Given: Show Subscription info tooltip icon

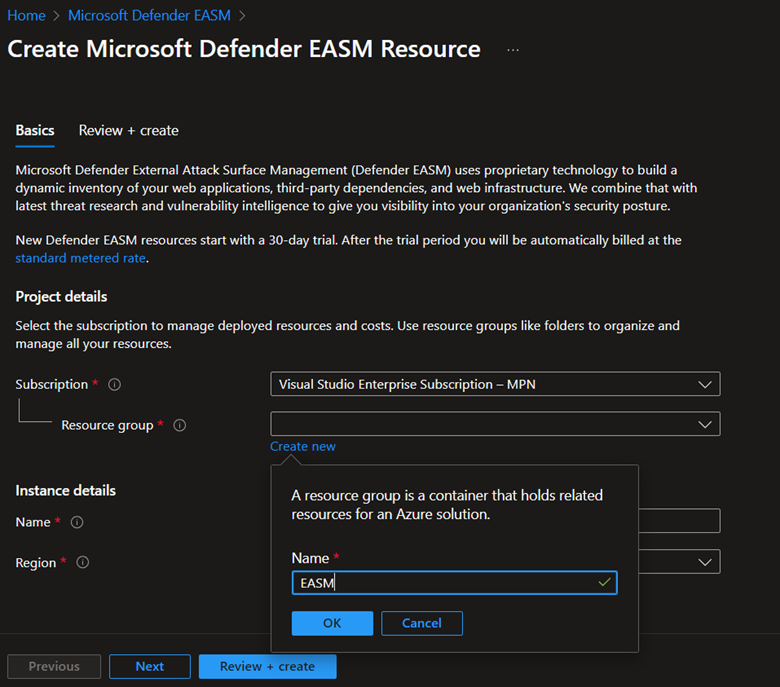Looking at the screenshot, I should (114, 385).
